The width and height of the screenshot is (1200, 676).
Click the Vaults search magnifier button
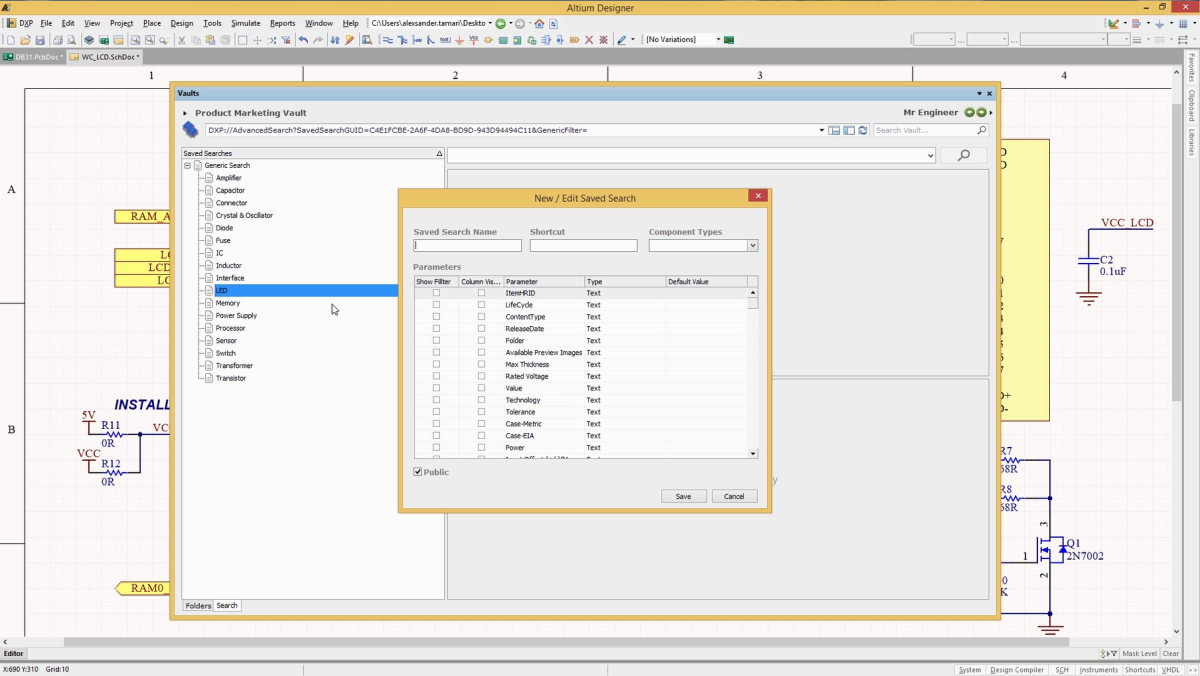click(x=964, y=156)
